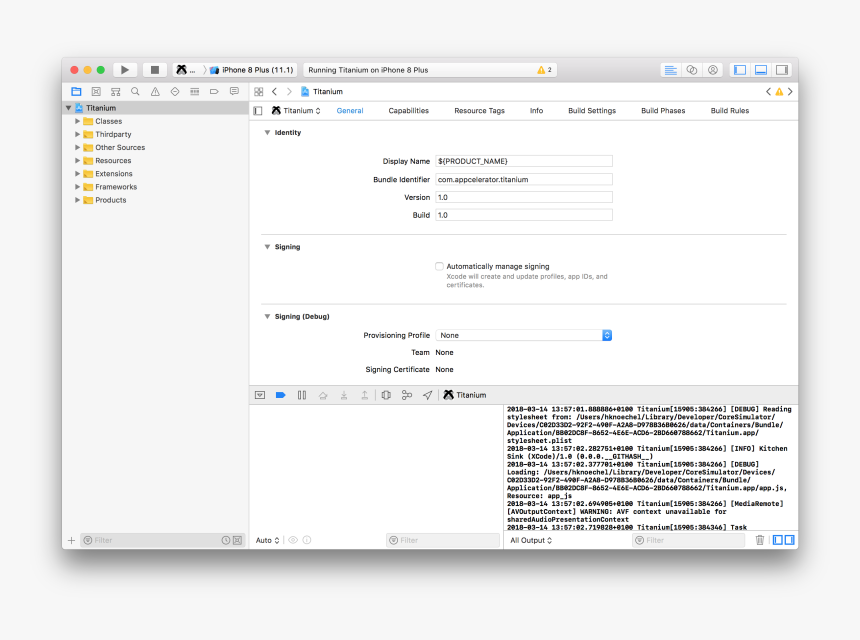The width and height of the screenshot is (860, 640).
Task: Open the Provisioning Profile dropdown
Action: tap(524, 335)
